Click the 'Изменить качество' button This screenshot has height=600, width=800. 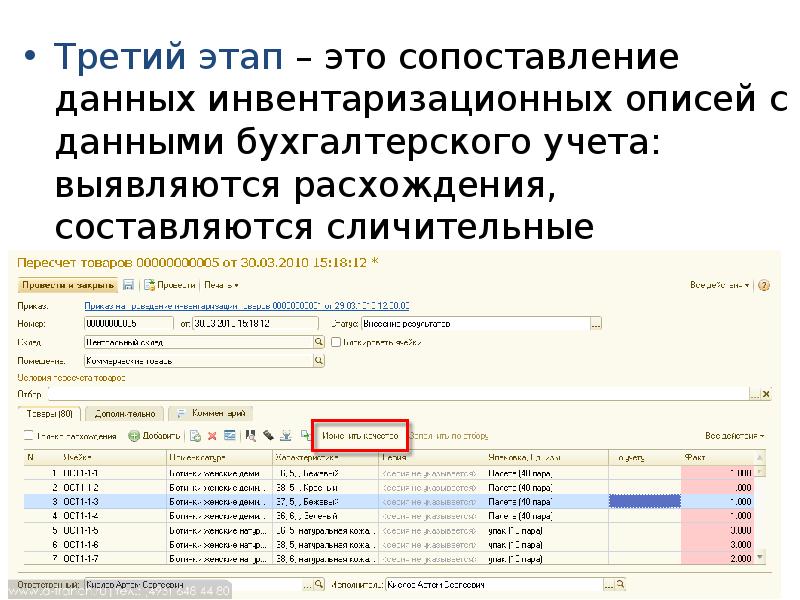coord(361,436)
